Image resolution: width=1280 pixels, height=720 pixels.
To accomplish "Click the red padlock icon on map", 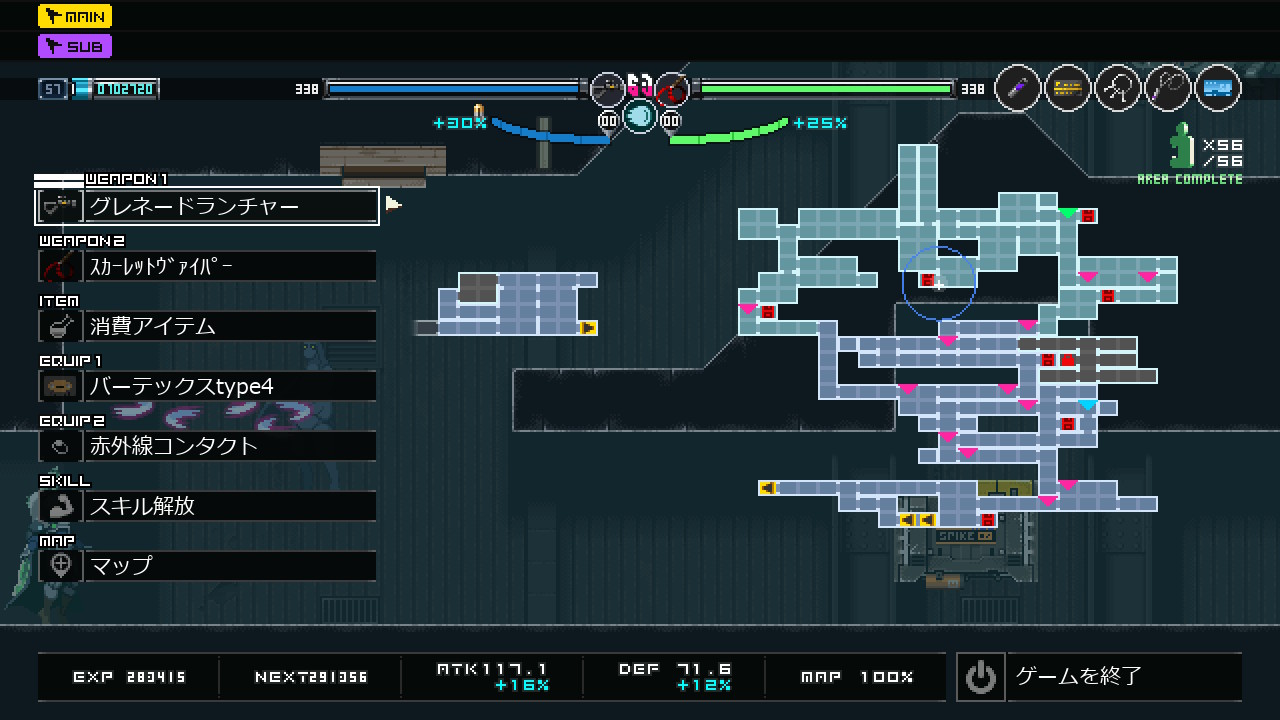I will click(927, 281).
